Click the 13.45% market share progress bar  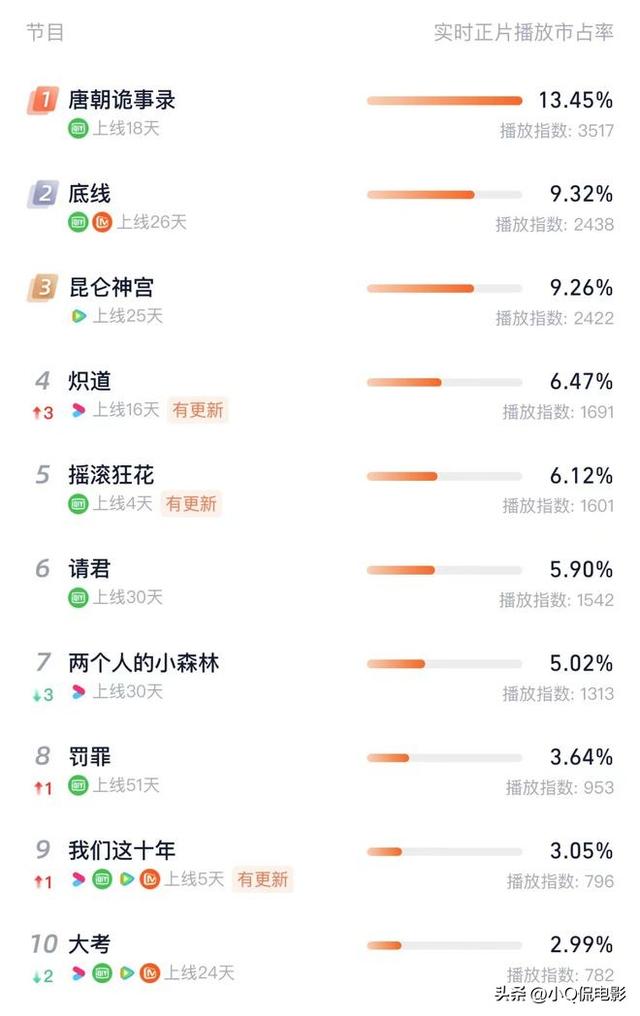[x=444, y=100]
